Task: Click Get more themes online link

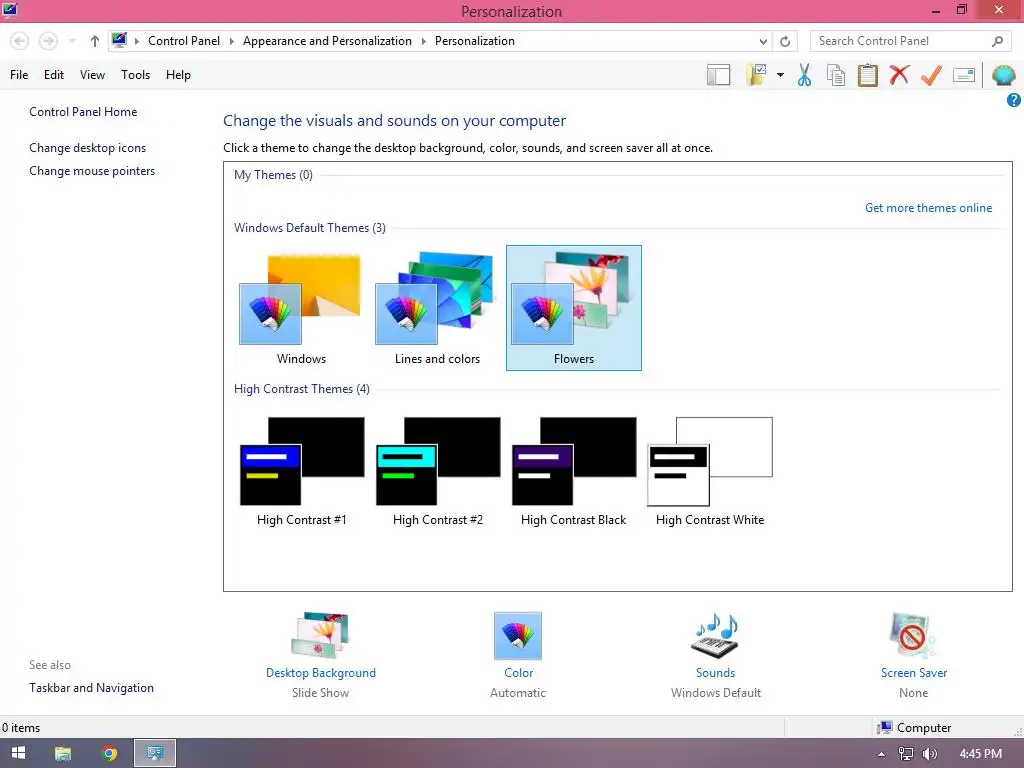Action: 928,208
